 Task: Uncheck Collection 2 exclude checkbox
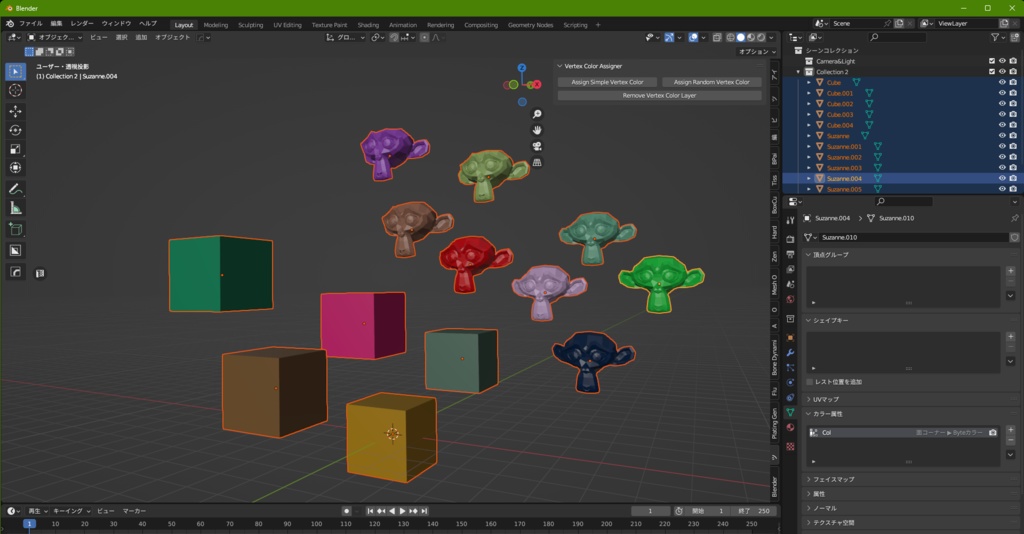991,72
